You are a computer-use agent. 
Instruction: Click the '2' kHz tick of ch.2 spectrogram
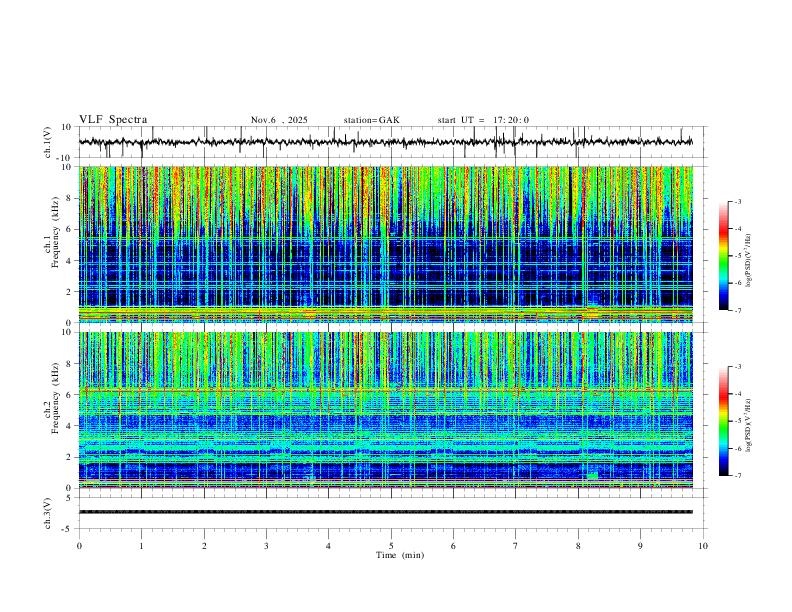(x=69, y=457)
